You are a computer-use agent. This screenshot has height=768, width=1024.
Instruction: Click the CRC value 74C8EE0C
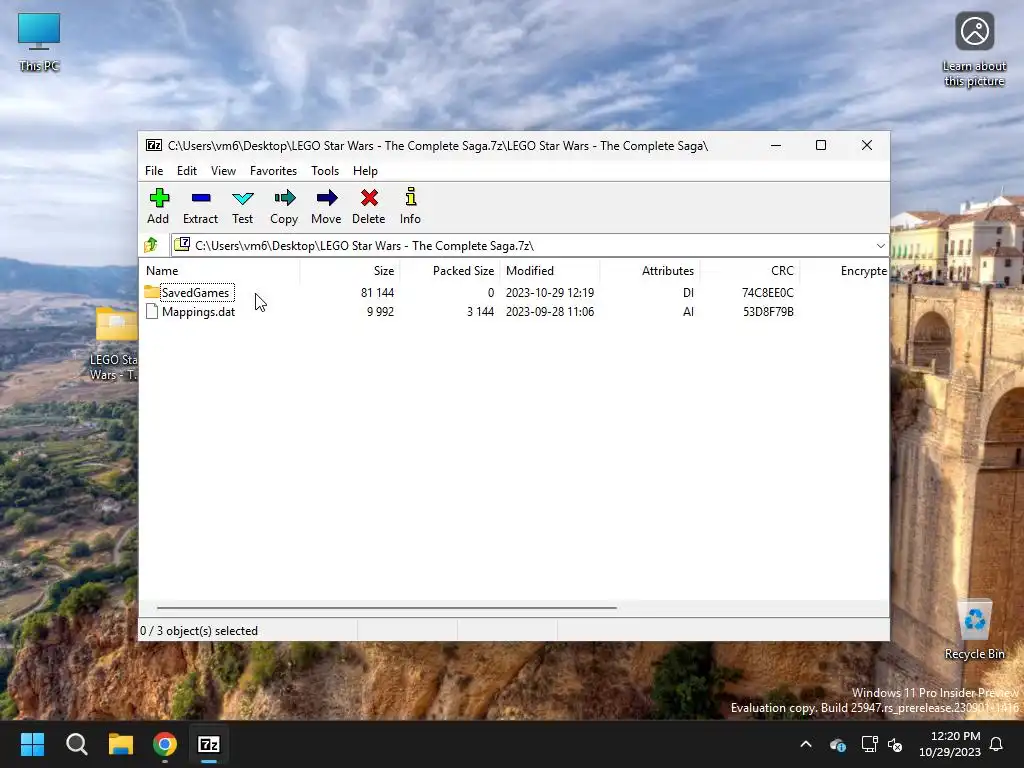click(767, 293)
